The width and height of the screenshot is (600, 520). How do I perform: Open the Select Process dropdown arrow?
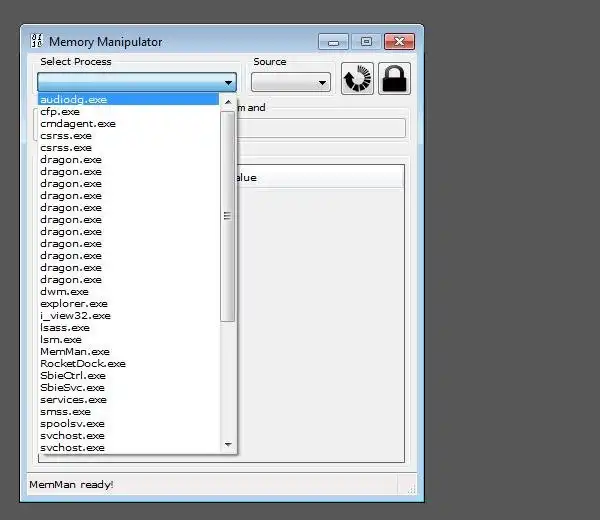(228, 82)
